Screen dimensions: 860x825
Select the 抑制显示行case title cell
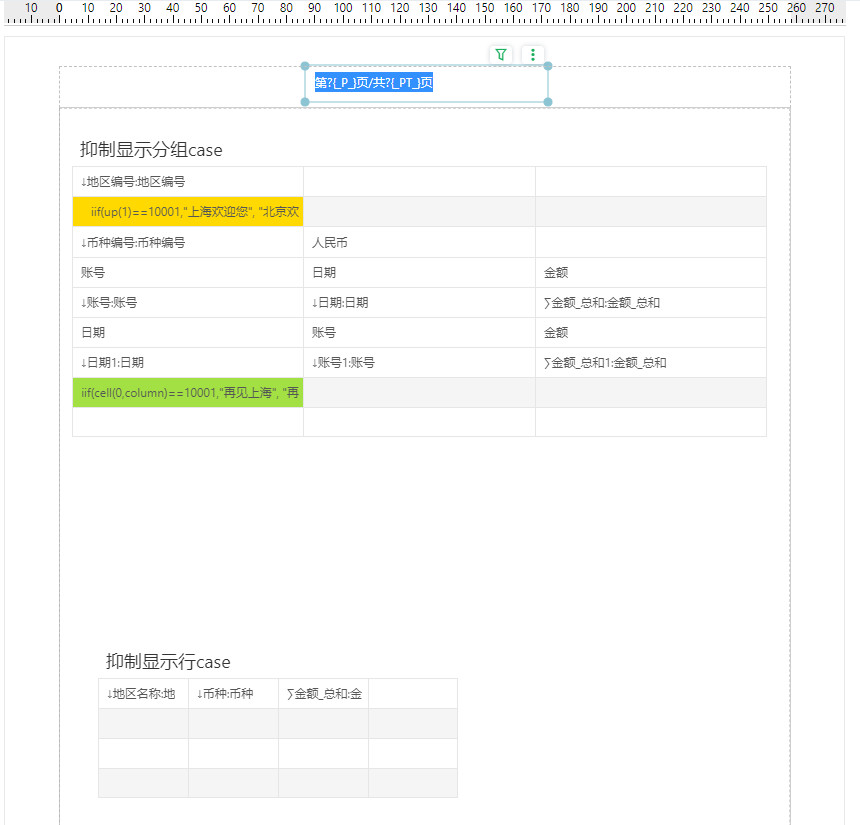click(x=166, y=661)
